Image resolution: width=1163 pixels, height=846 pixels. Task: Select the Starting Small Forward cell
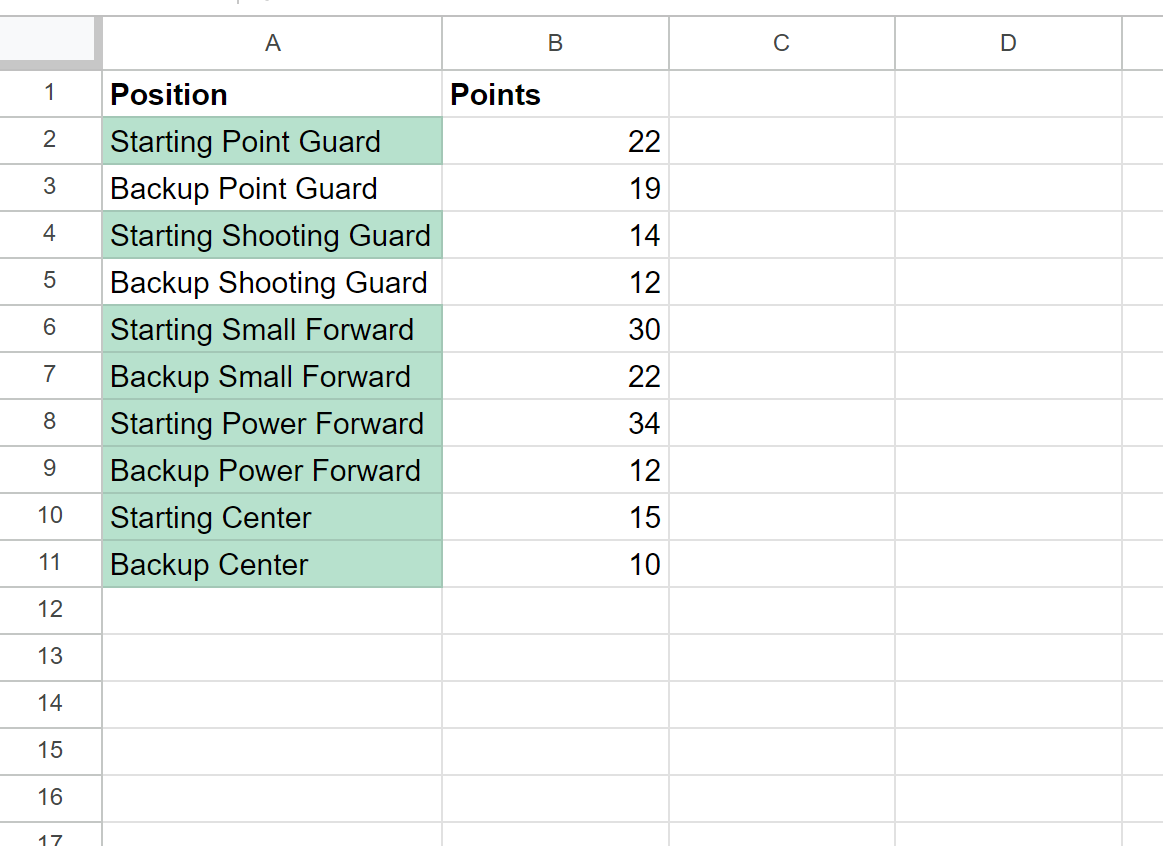(x=272, y=329)
